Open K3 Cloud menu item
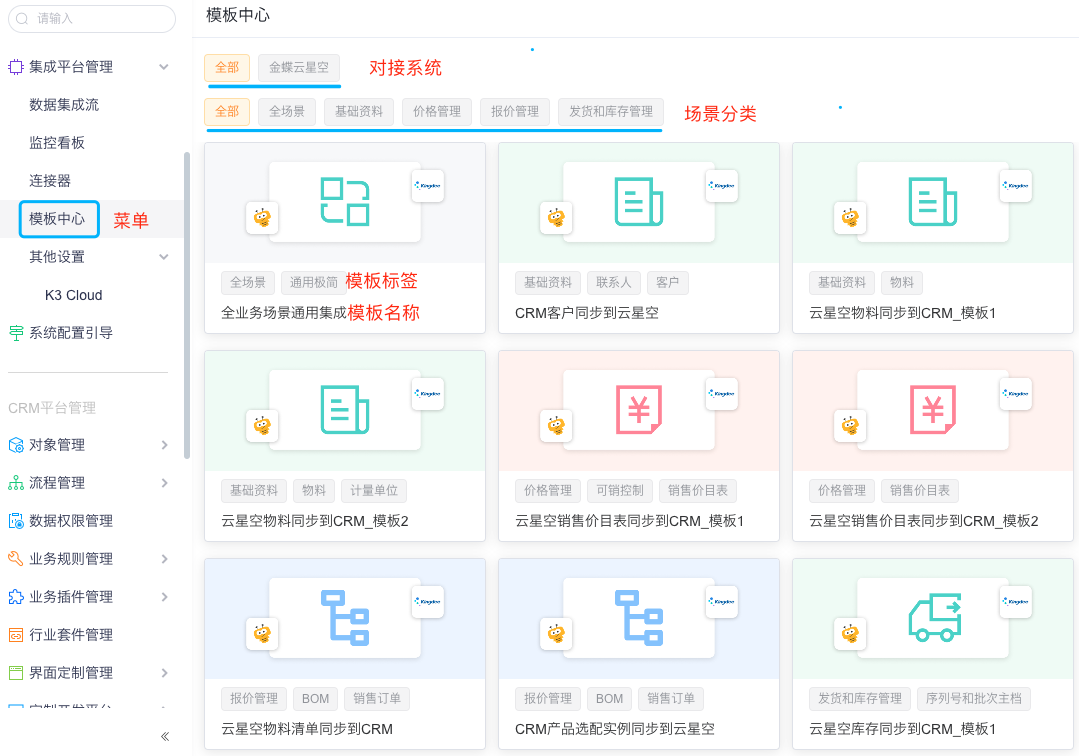The width and height of the screenshot is (1079, 756). 74,295
